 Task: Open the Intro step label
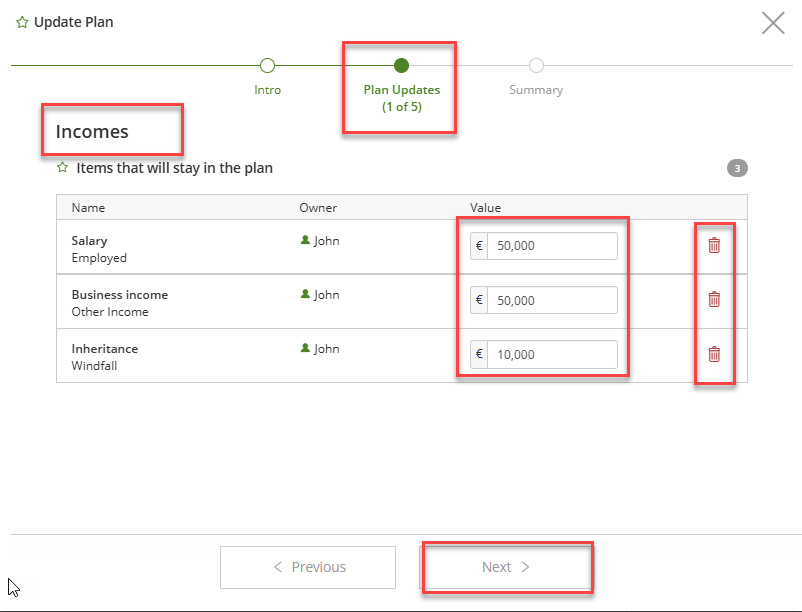pyautogui.click(x=268, y=90)
